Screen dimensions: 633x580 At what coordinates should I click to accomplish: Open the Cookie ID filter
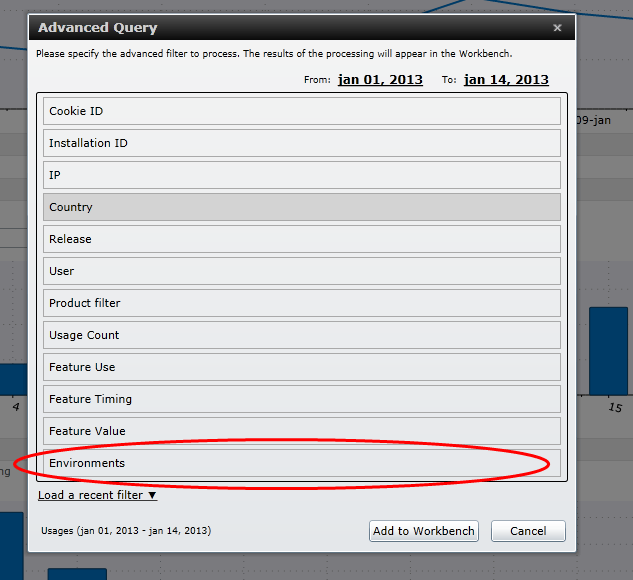[302, 111]
